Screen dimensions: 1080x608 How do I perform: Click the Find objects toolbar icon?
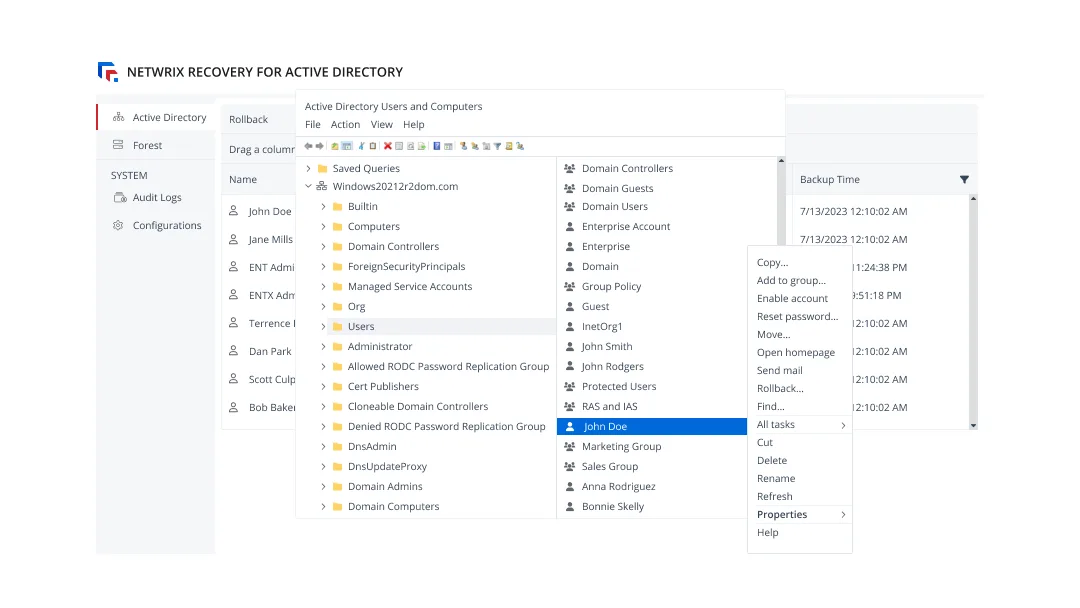[509, 146]
